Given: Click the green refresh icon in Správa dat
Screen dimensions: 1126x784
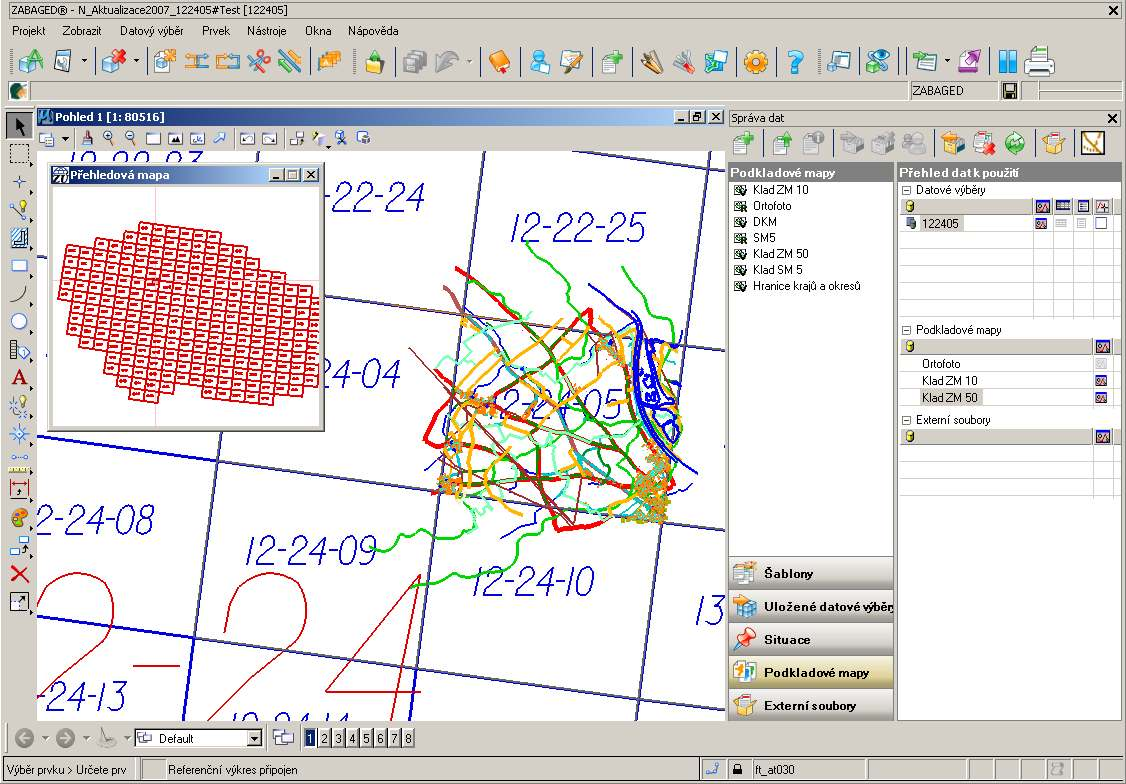Looking at the screenshot, I should [x=1014, y=144].
